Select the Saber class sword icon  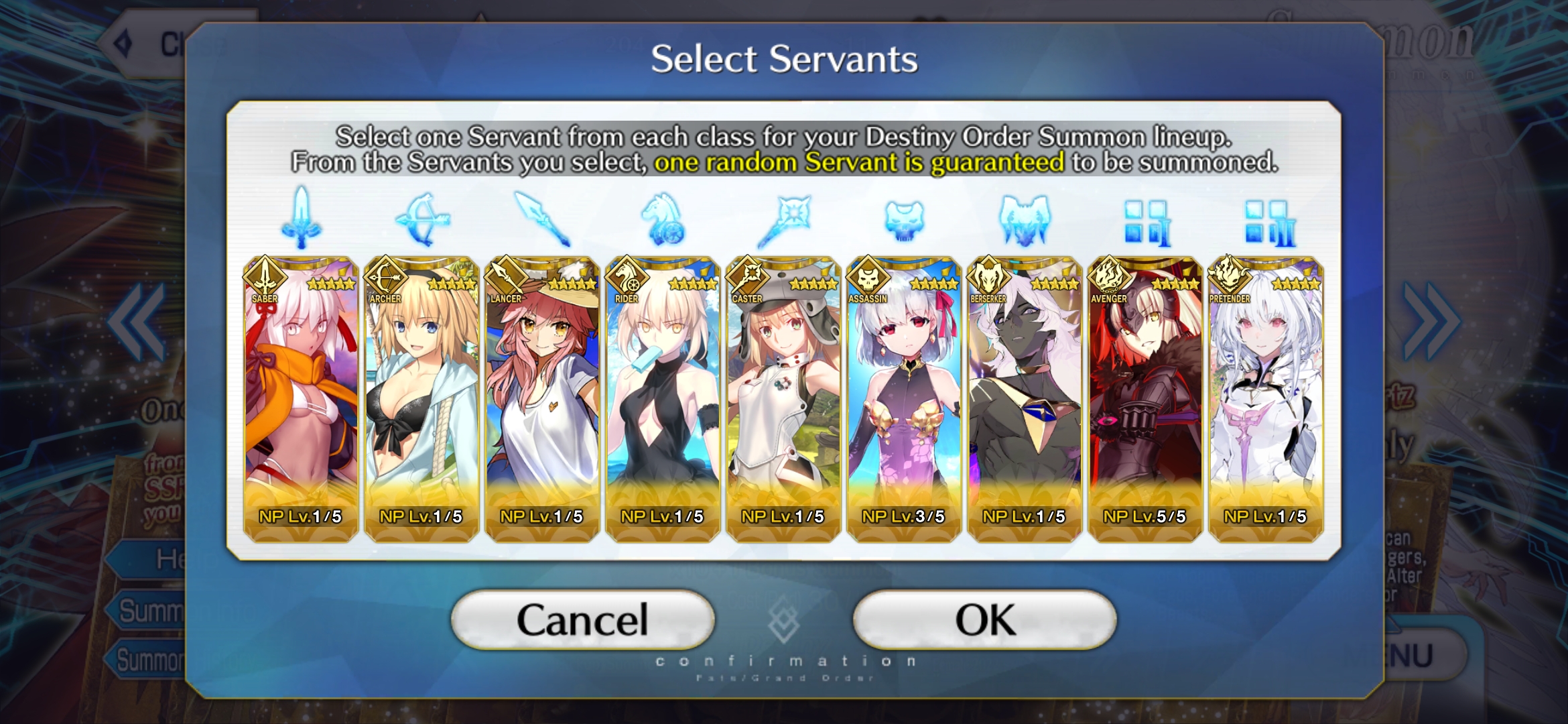click(x=302, y=218)
